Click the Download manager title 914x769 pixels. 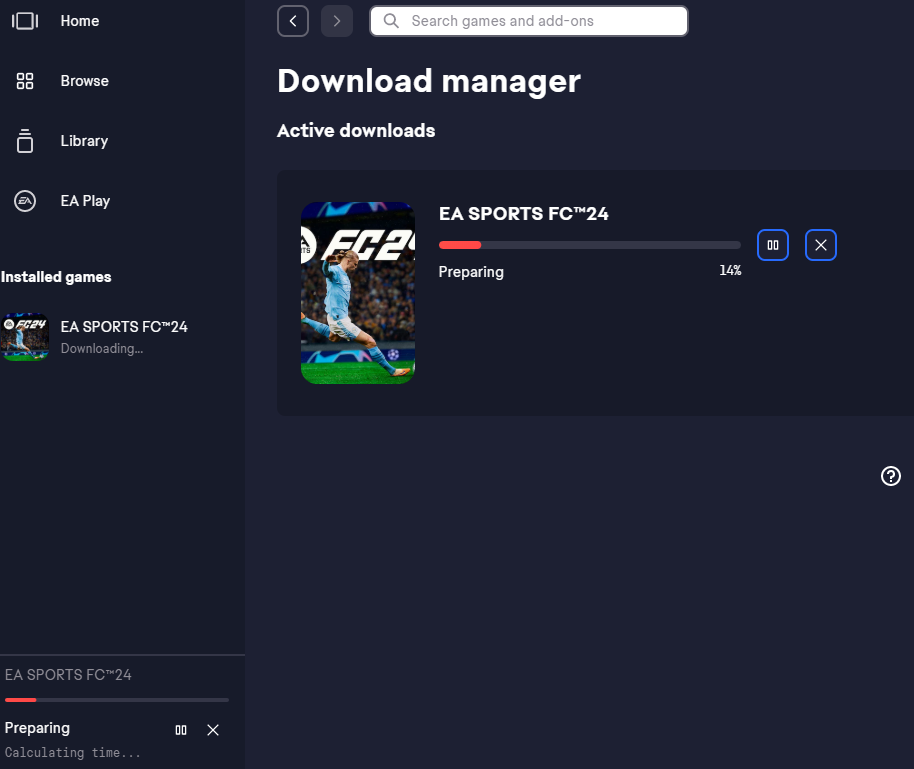429,81
